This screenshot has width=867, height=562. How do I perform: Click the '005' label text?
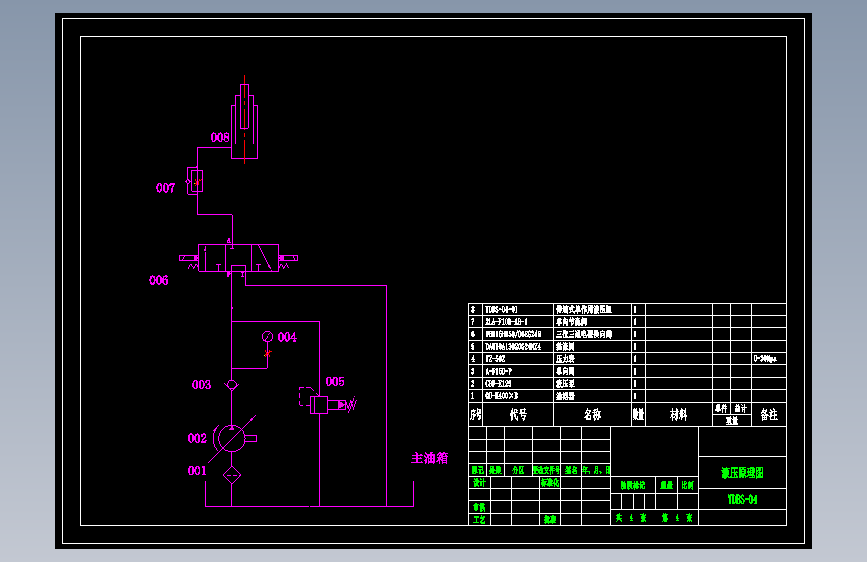[335, 382]
